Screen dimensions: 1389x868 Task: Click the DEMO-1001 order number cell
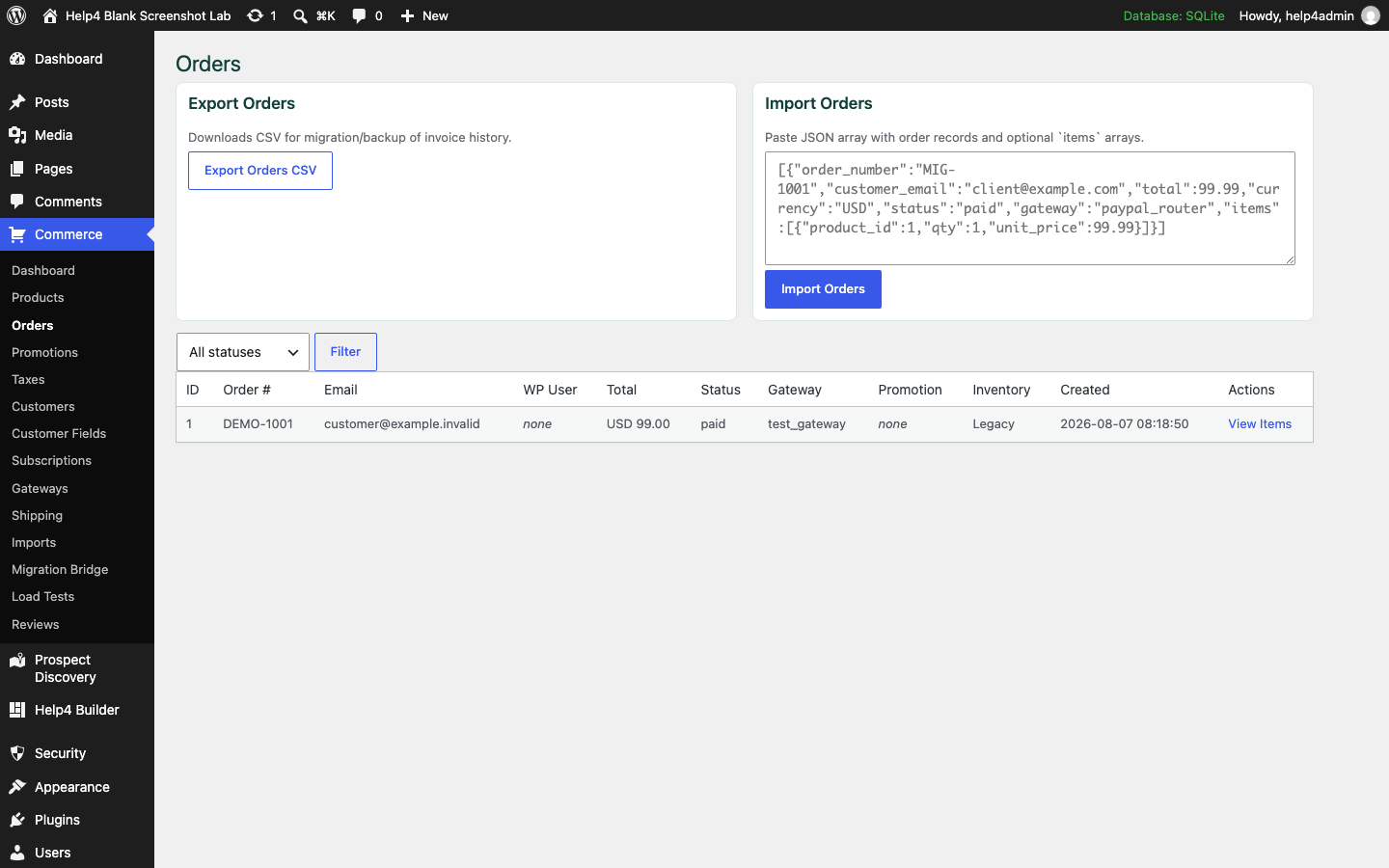pos(258,424)
